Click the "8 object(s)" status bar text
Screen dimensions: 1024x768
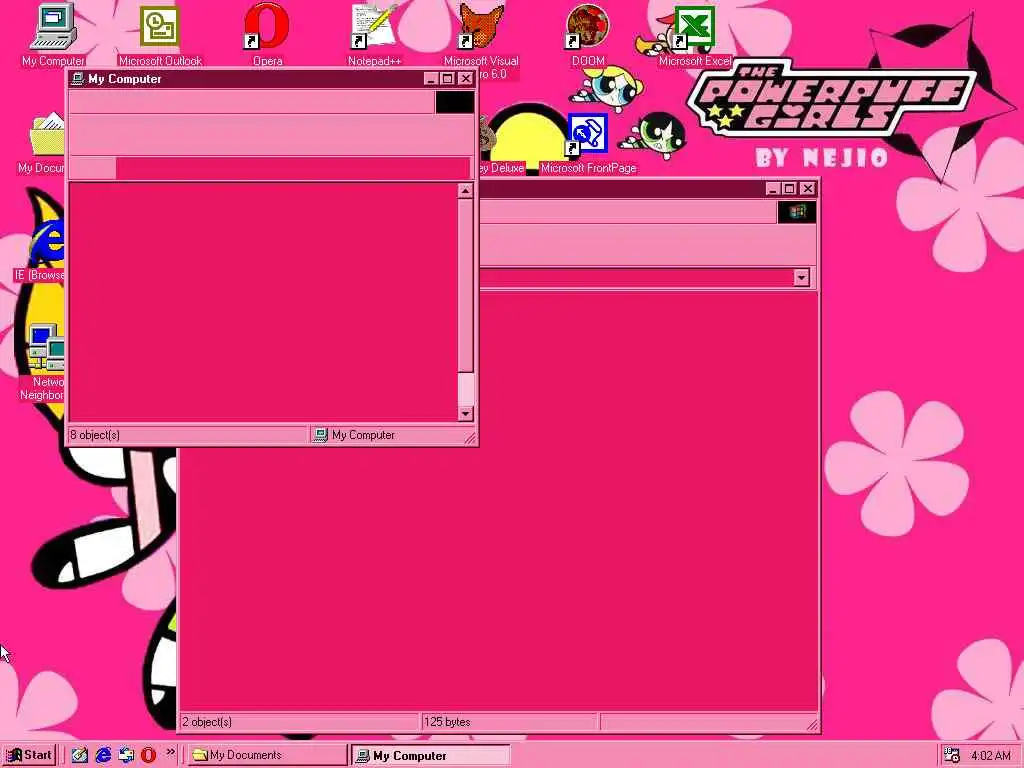click(x=95, y=435)
